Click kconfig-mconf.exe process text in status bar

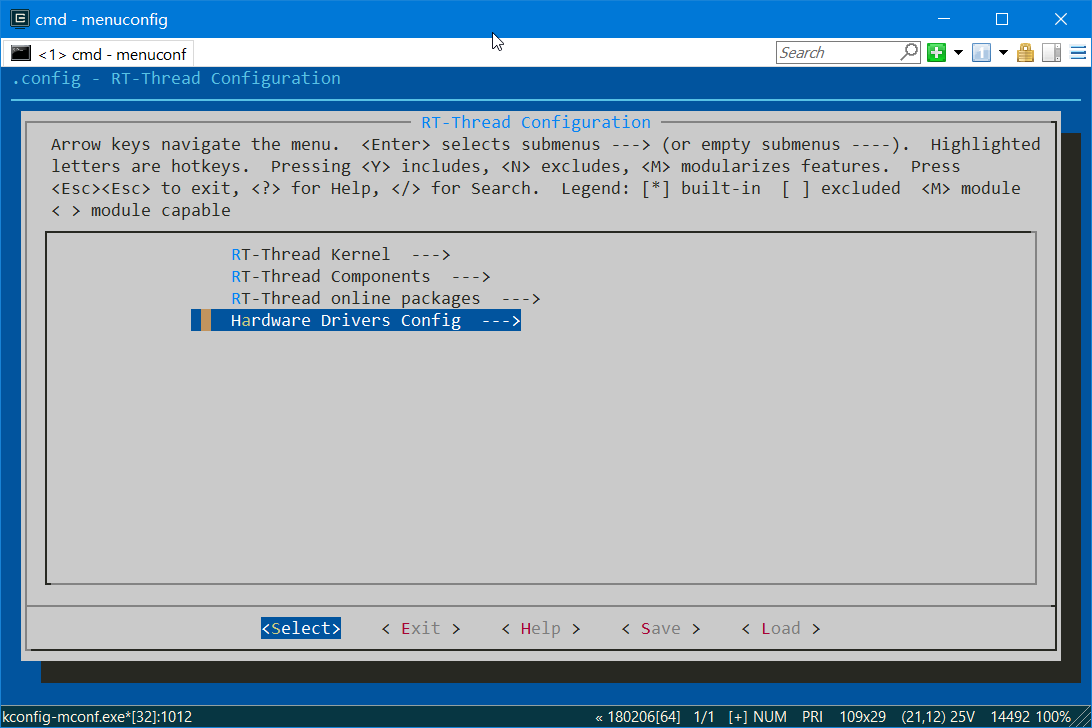[x=97, y=717]
